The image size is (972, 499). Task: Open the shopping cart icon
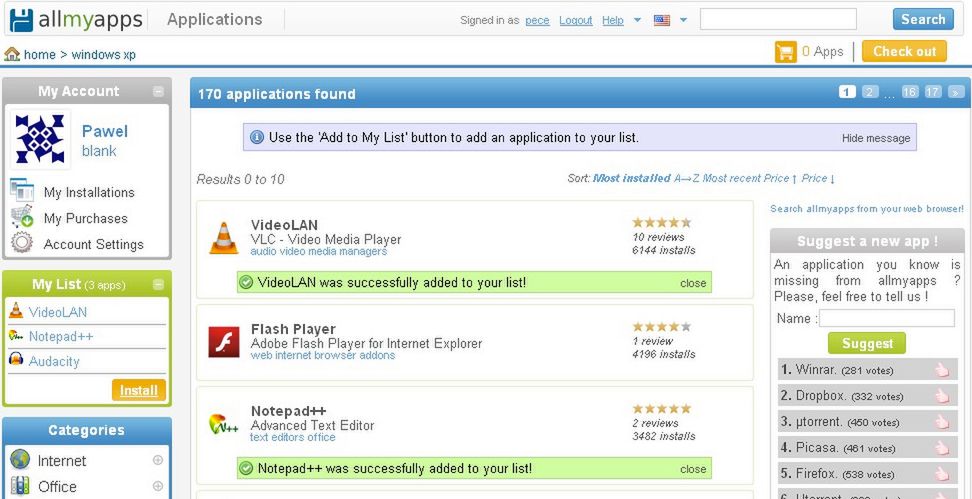tap(785, 52)
